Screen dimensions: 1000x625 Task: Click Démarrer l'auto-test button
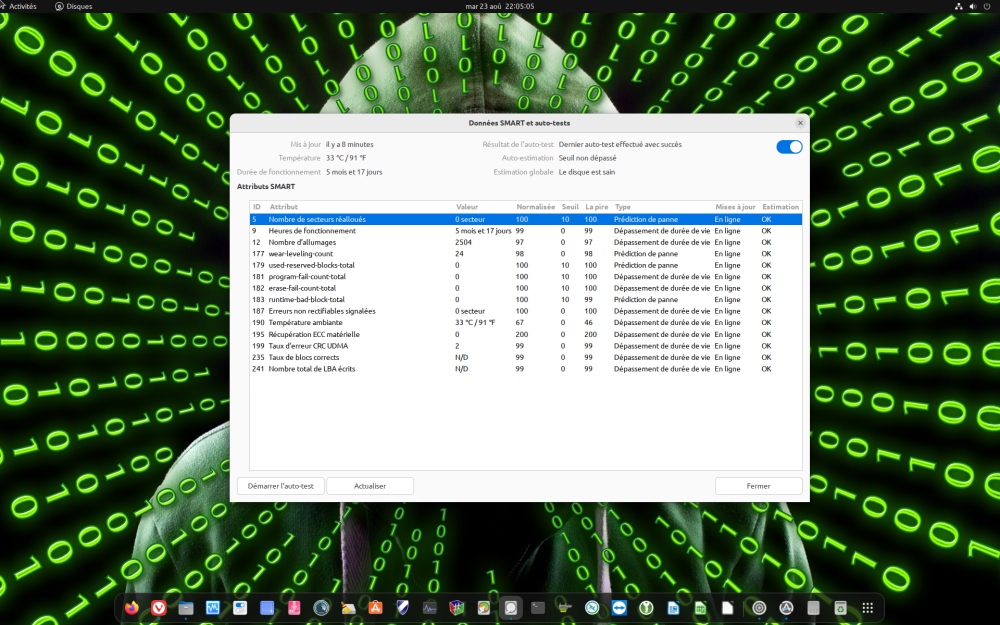point(281,486)
